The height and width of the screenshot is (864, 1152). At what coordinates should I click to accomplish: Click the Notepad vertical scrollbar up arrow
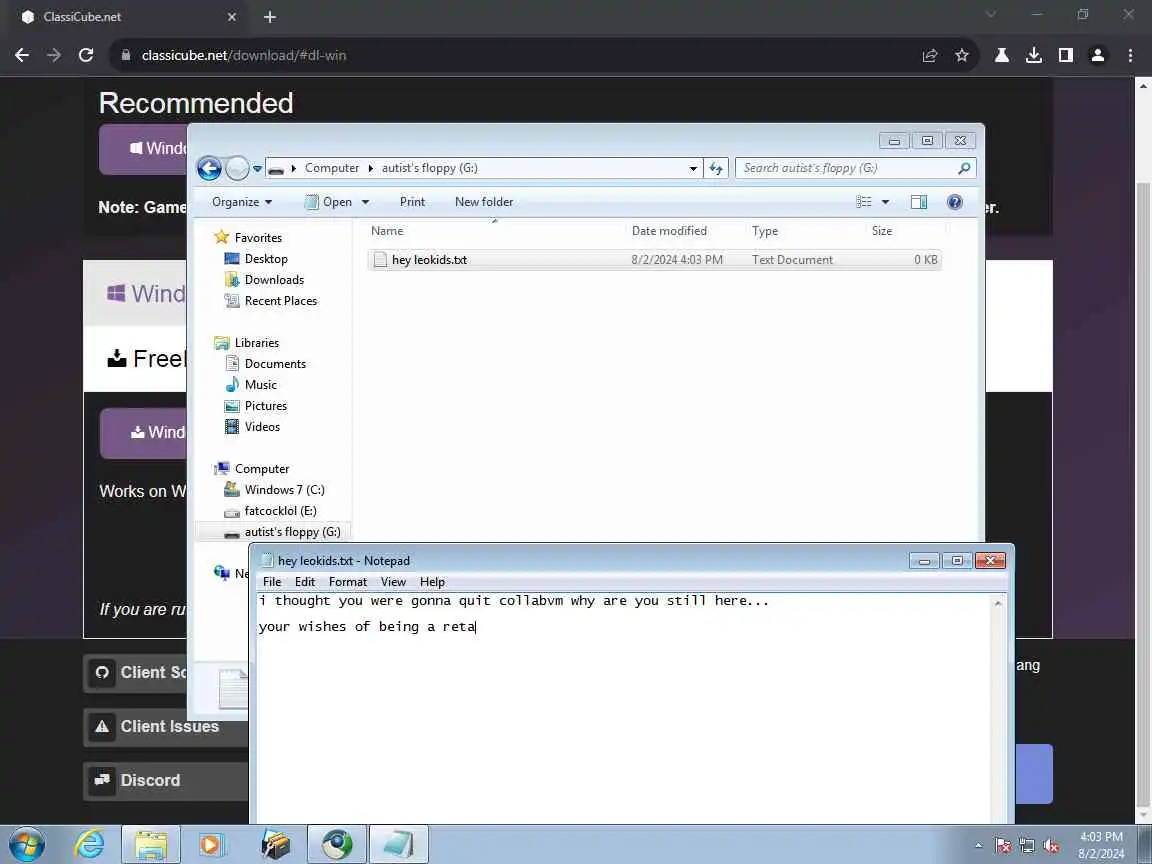(998, 603)
